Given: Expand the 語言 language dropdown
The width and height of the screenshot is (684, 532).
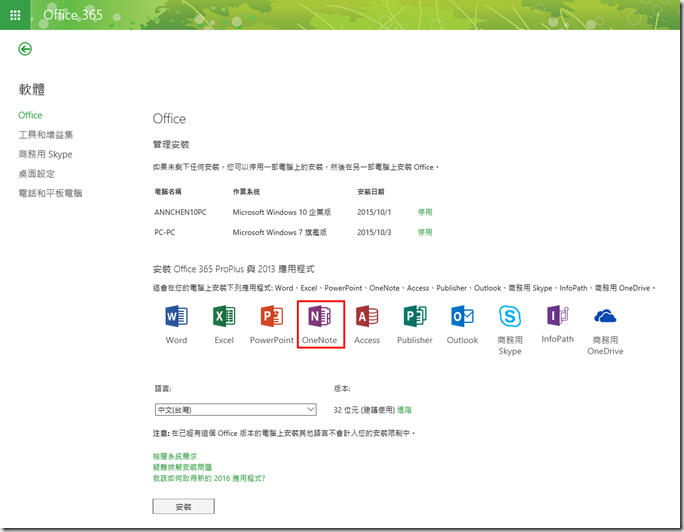Looking at the screenshot, I should pyautogui.click(x=234, y=409).
